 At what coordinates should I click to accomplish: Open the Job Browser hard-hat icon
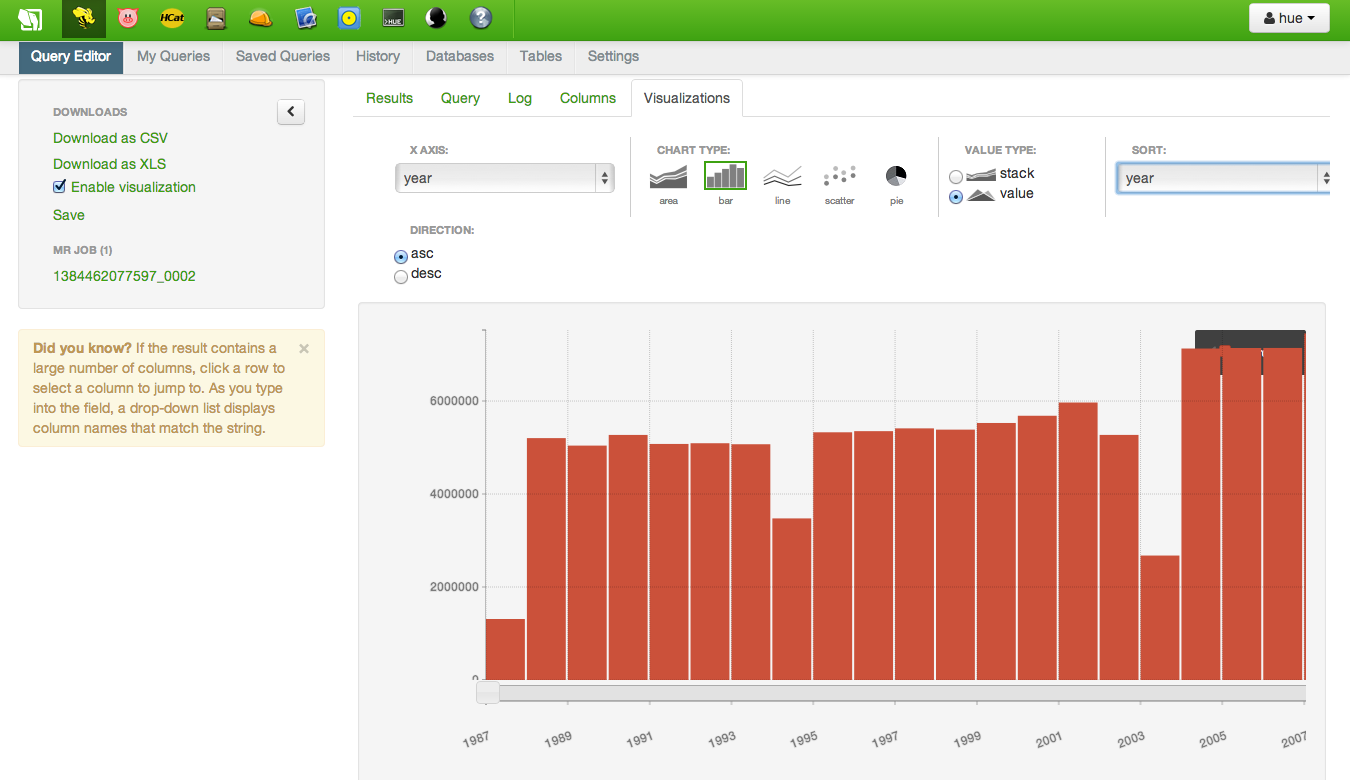(260, 18)
